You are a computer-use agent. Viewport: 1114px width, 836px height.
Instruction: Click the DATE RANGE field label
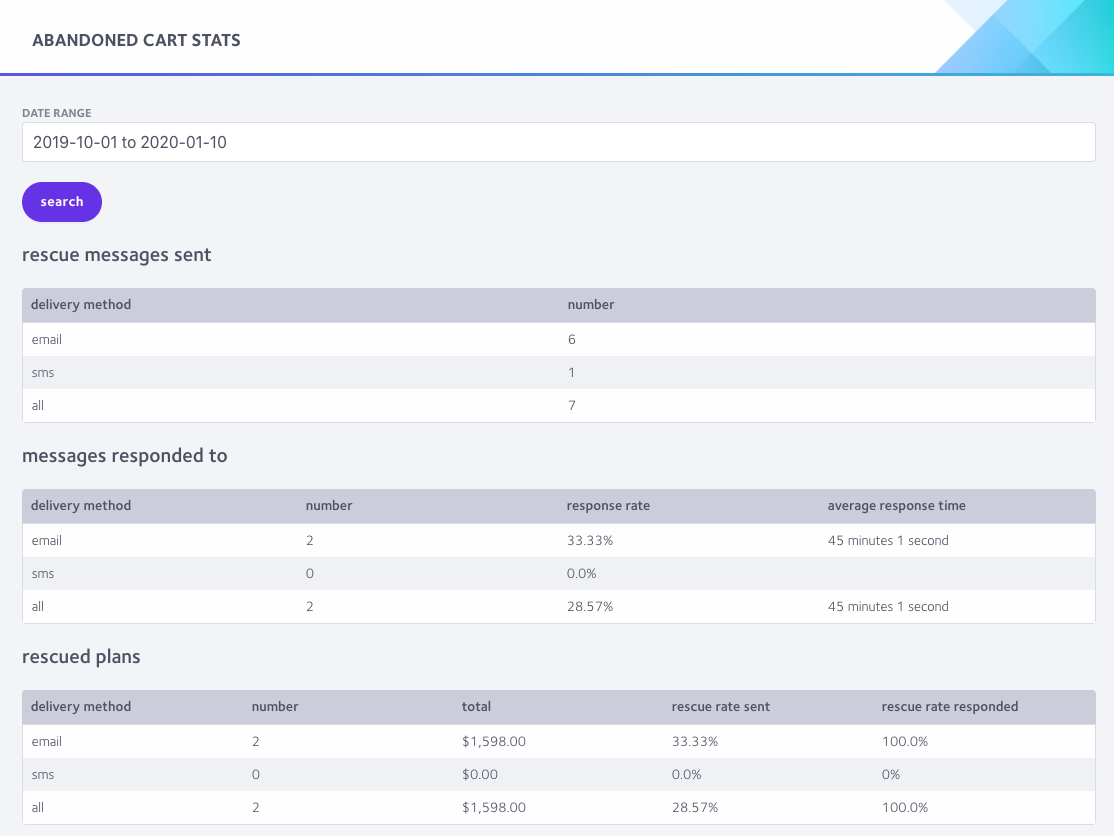pos(57,113)
